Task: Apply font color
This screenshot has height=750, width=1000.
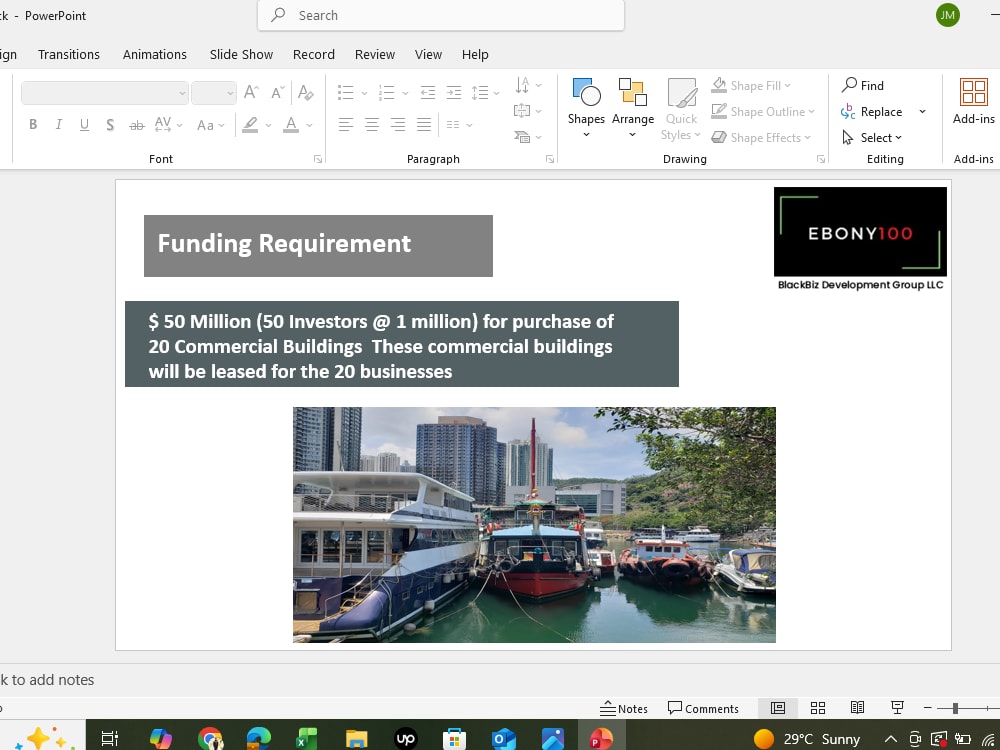Action: tap(291, 124)
